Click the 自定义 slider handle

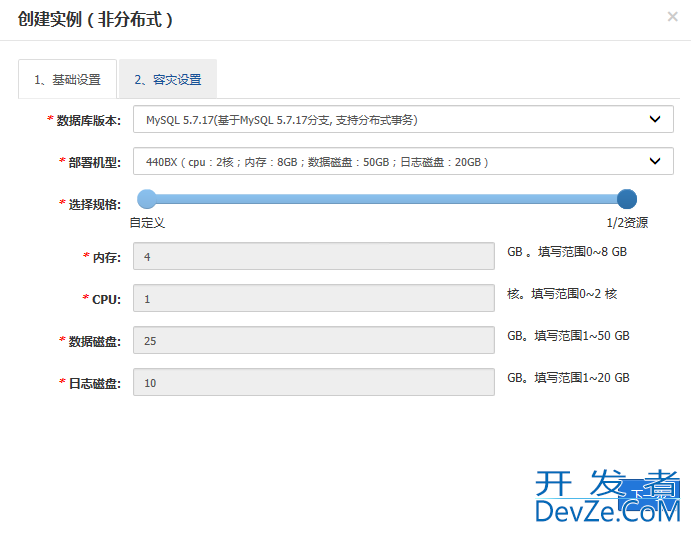(x=147, y=199)
